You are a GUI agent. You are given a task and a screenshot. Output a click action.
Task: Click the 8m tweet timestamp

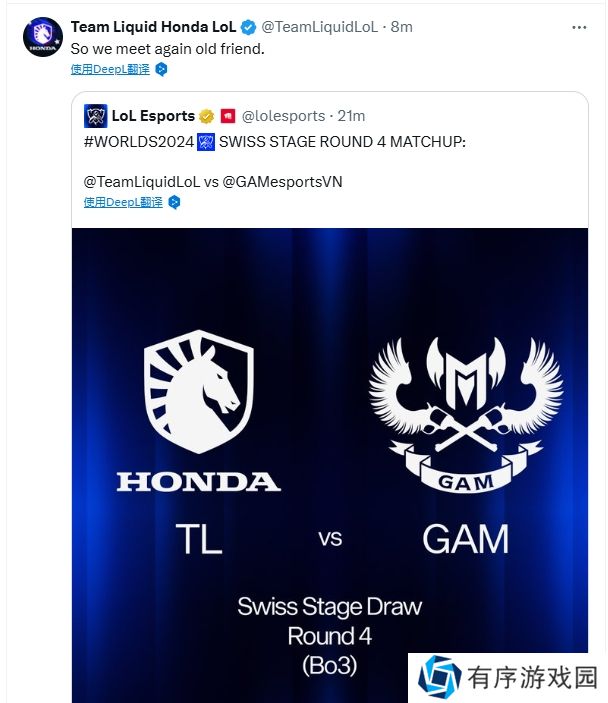point(401,27)
